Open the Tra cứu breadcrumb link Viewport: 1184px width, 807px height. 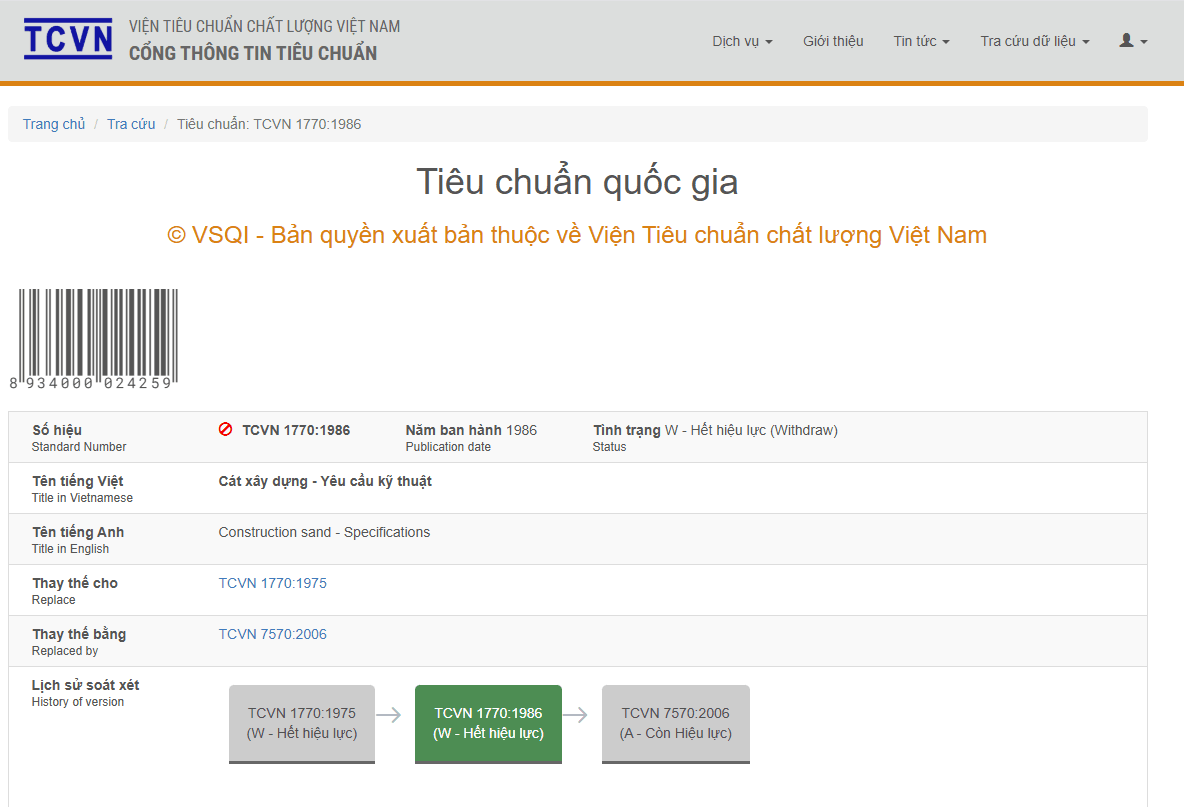tap(131, 124)
